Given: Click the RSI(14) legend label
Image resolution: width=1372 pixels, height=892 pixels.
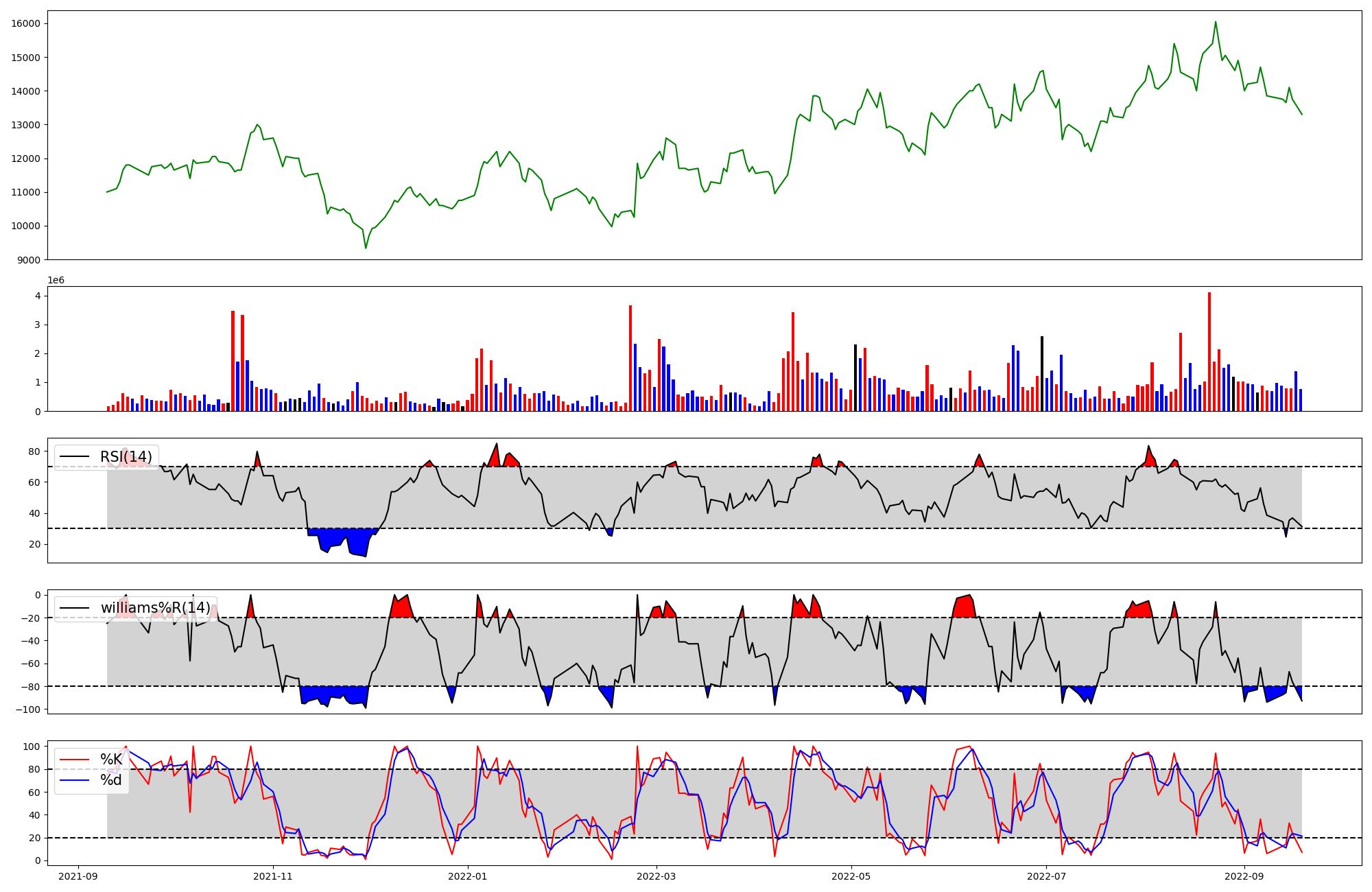Looking at the screenshot, I should (126, 457).
